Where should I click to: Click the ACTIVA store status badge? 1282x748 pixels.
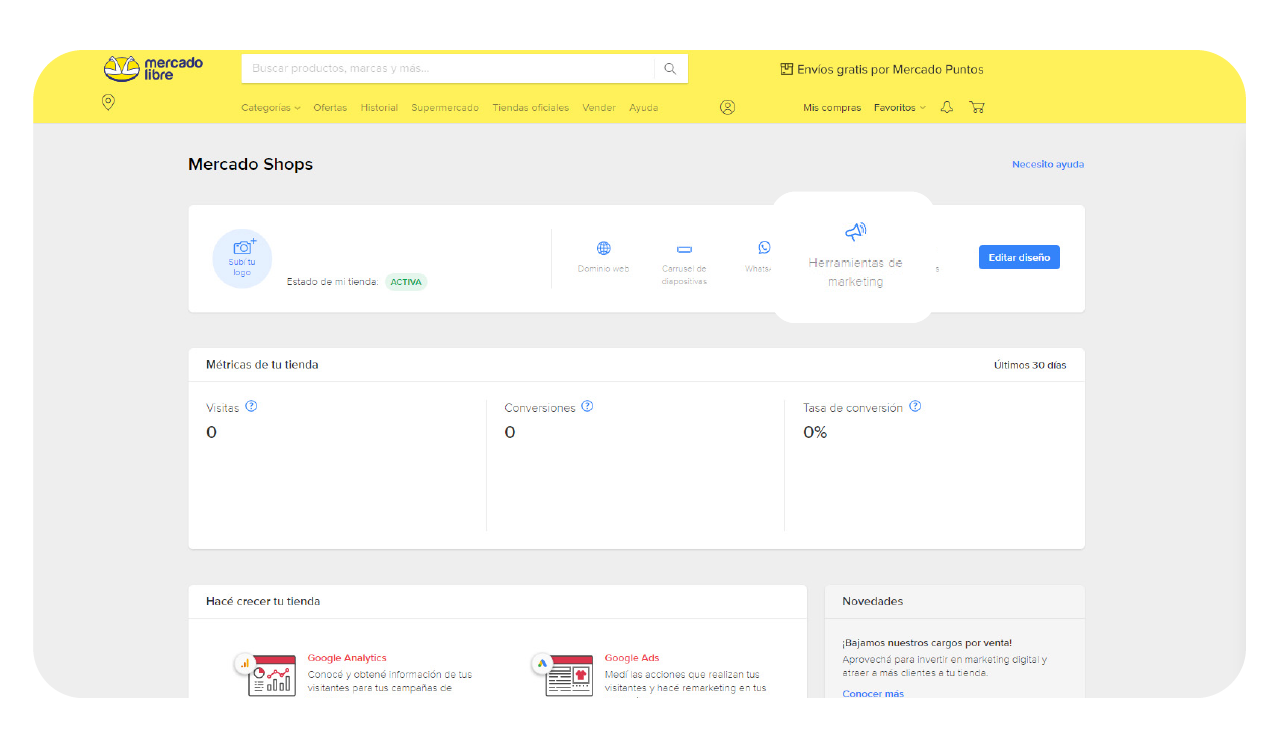click(406, 282)
